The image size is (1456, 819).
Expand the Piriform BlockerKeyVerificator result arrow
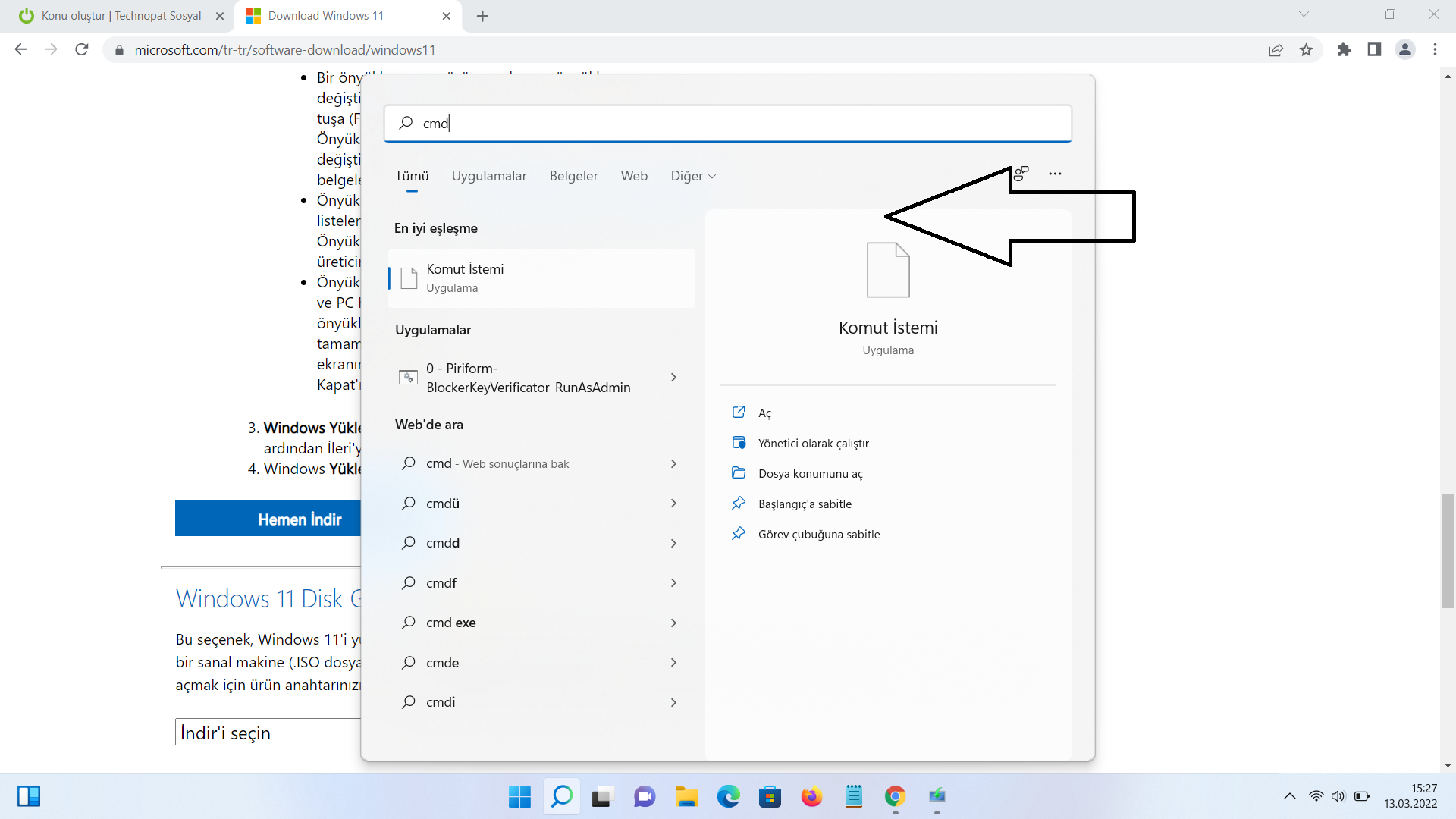tap(673, 378)
